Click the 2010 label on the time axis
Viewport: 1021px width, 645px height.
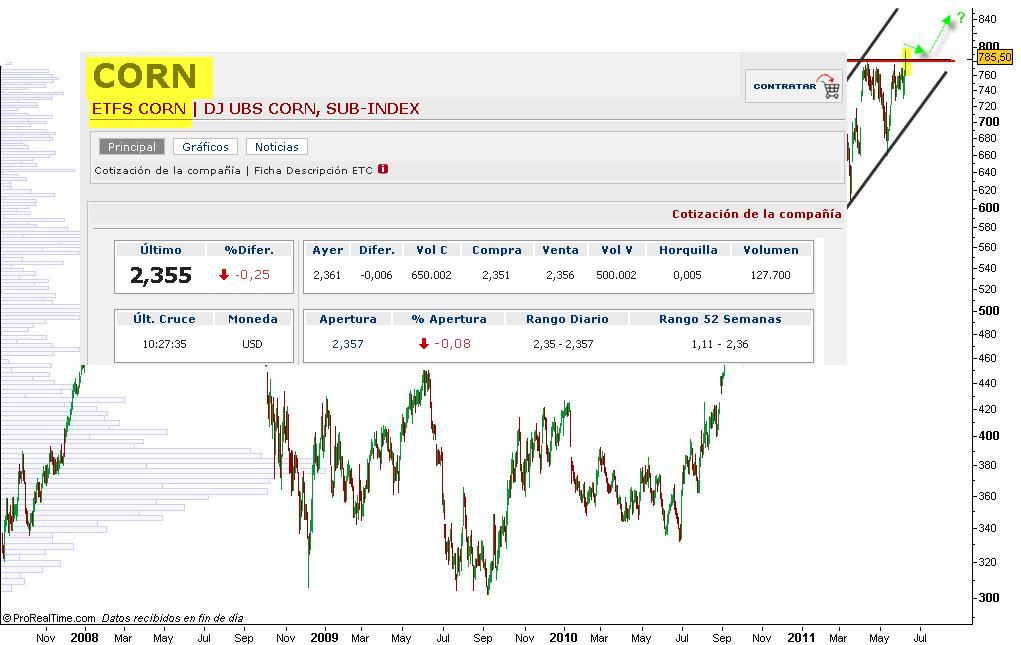click(x=563, y=637)
